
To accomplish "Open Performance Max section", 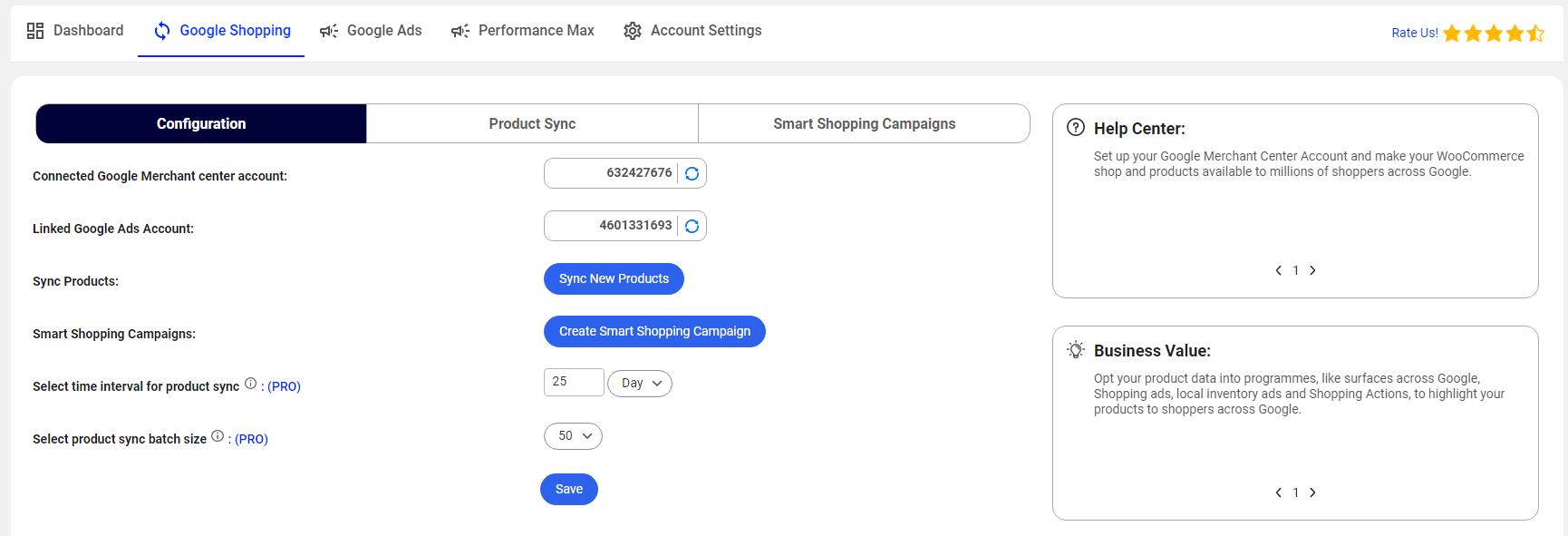I will point(523,31).
